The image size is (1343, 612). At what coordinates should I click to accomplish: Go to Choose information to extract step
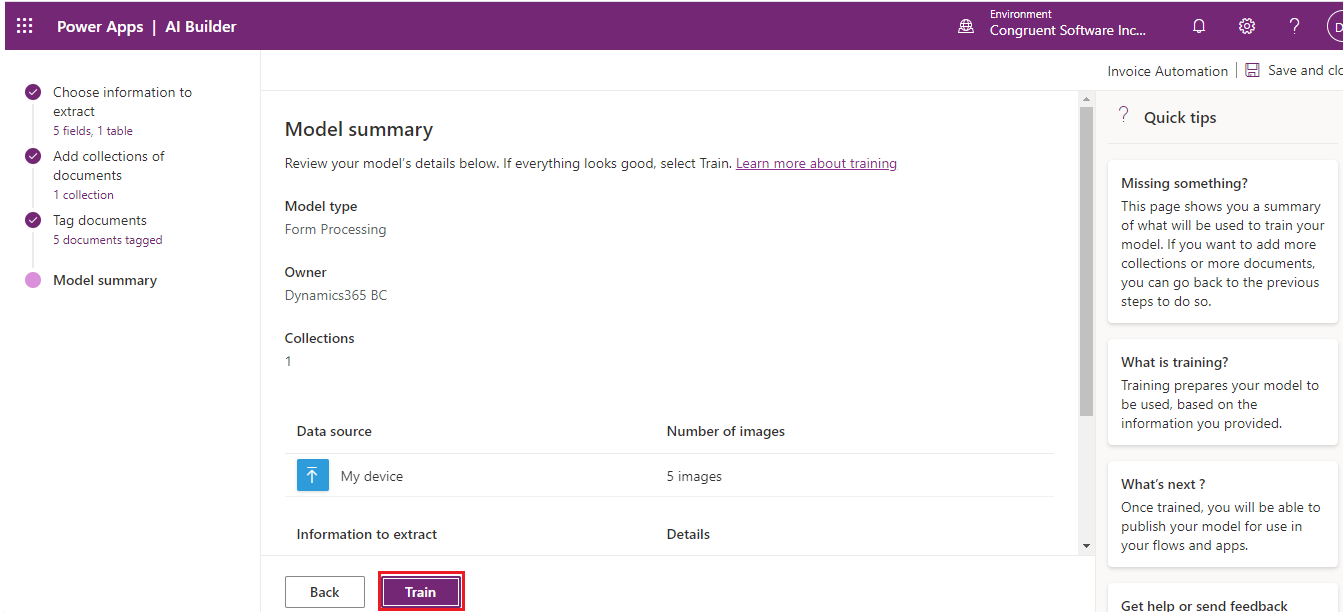(122, 102)
